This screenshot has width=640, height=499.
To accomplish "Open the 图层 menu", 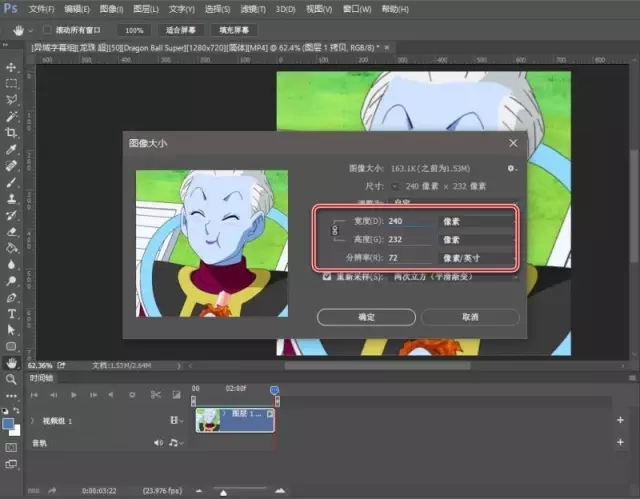I will click(146, 9).
